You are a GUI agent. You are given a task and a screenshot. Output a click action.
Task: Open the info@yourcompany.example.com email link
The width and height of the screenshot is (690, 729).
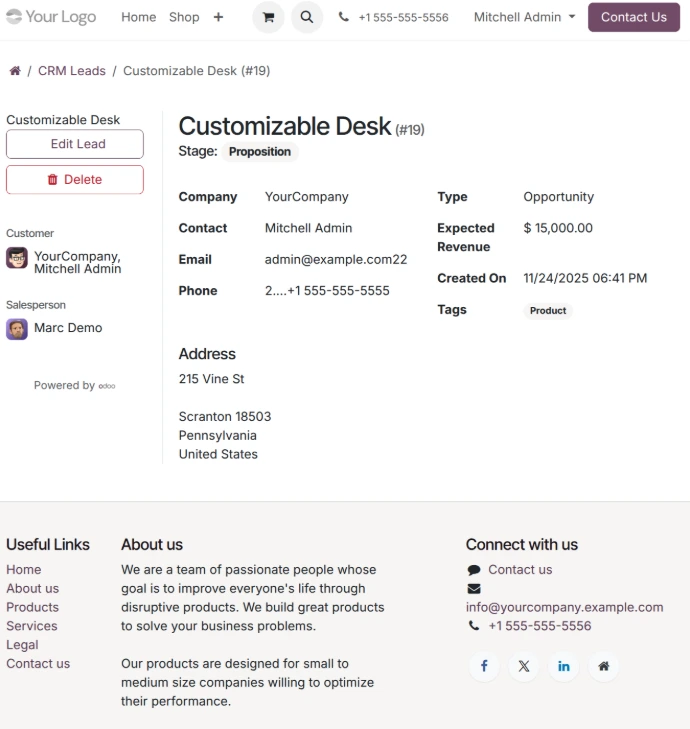point(564,607)
